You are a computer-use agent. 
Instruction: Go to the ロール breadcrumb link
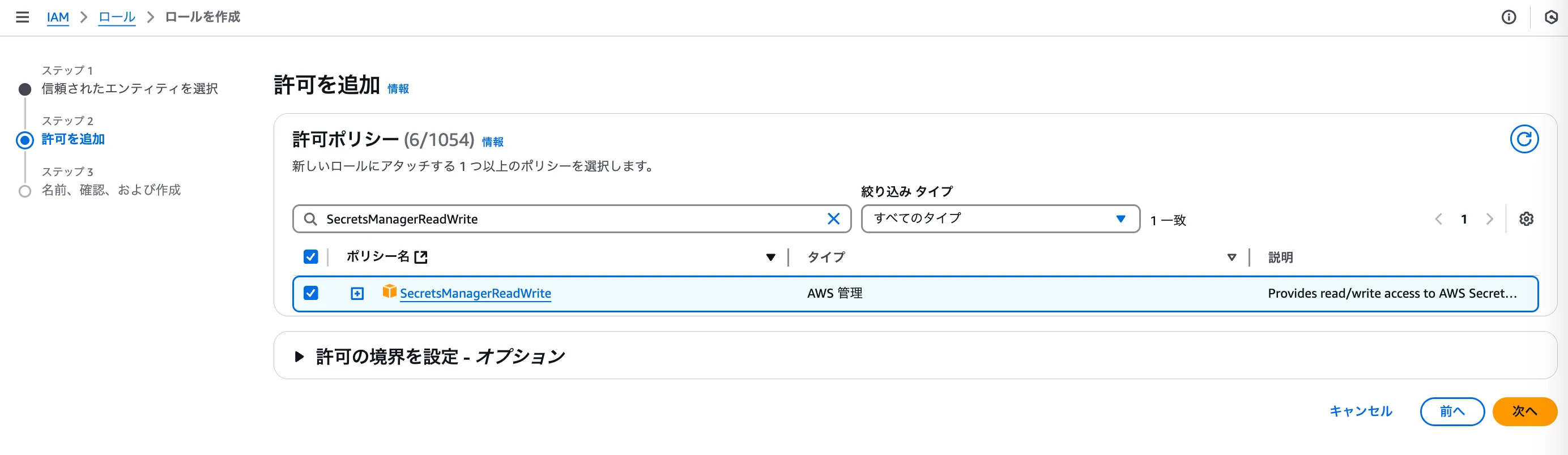117,17
